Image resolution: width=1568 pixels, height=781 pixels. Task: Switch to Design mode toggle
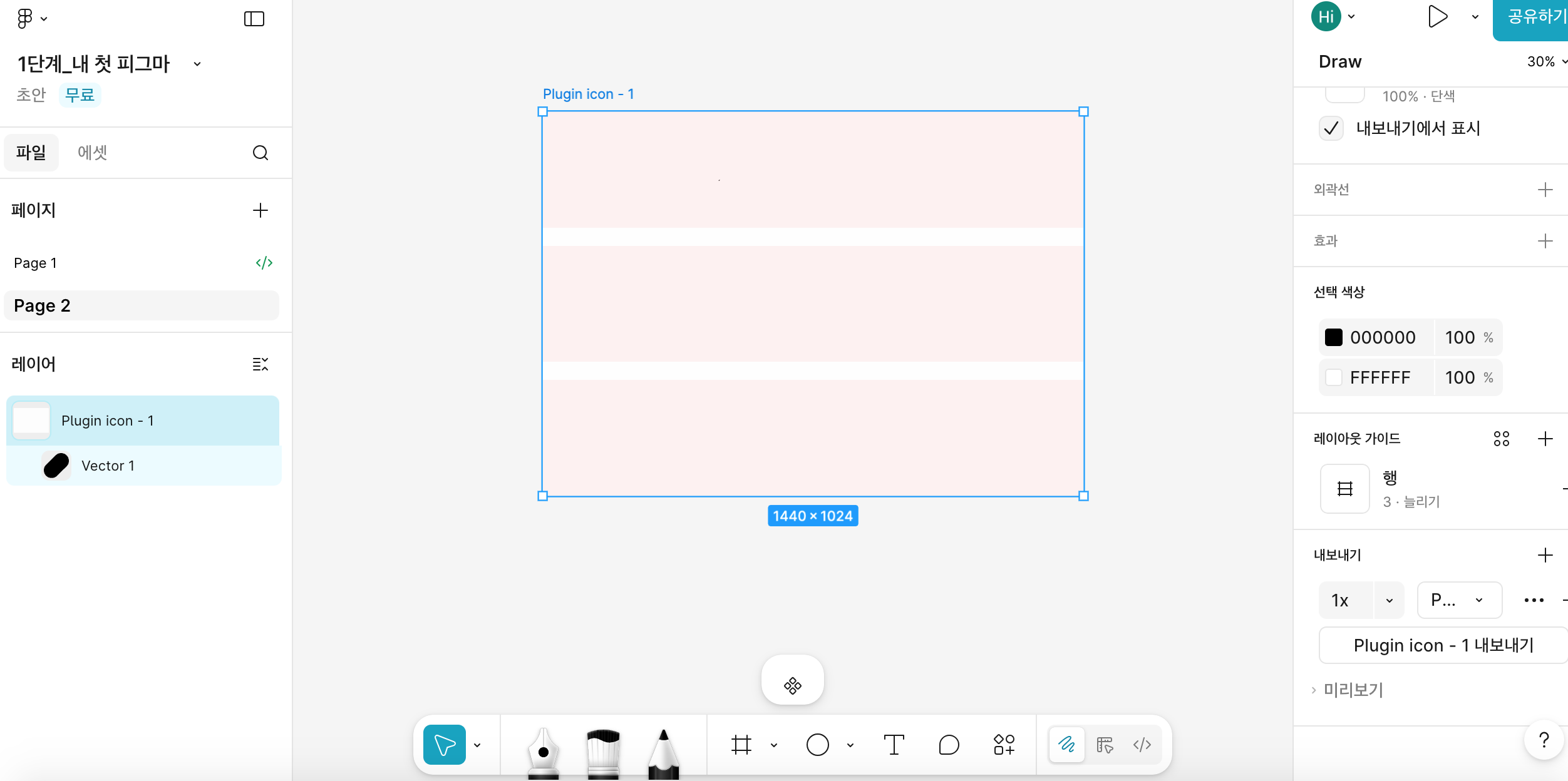tap(1105, 745)
